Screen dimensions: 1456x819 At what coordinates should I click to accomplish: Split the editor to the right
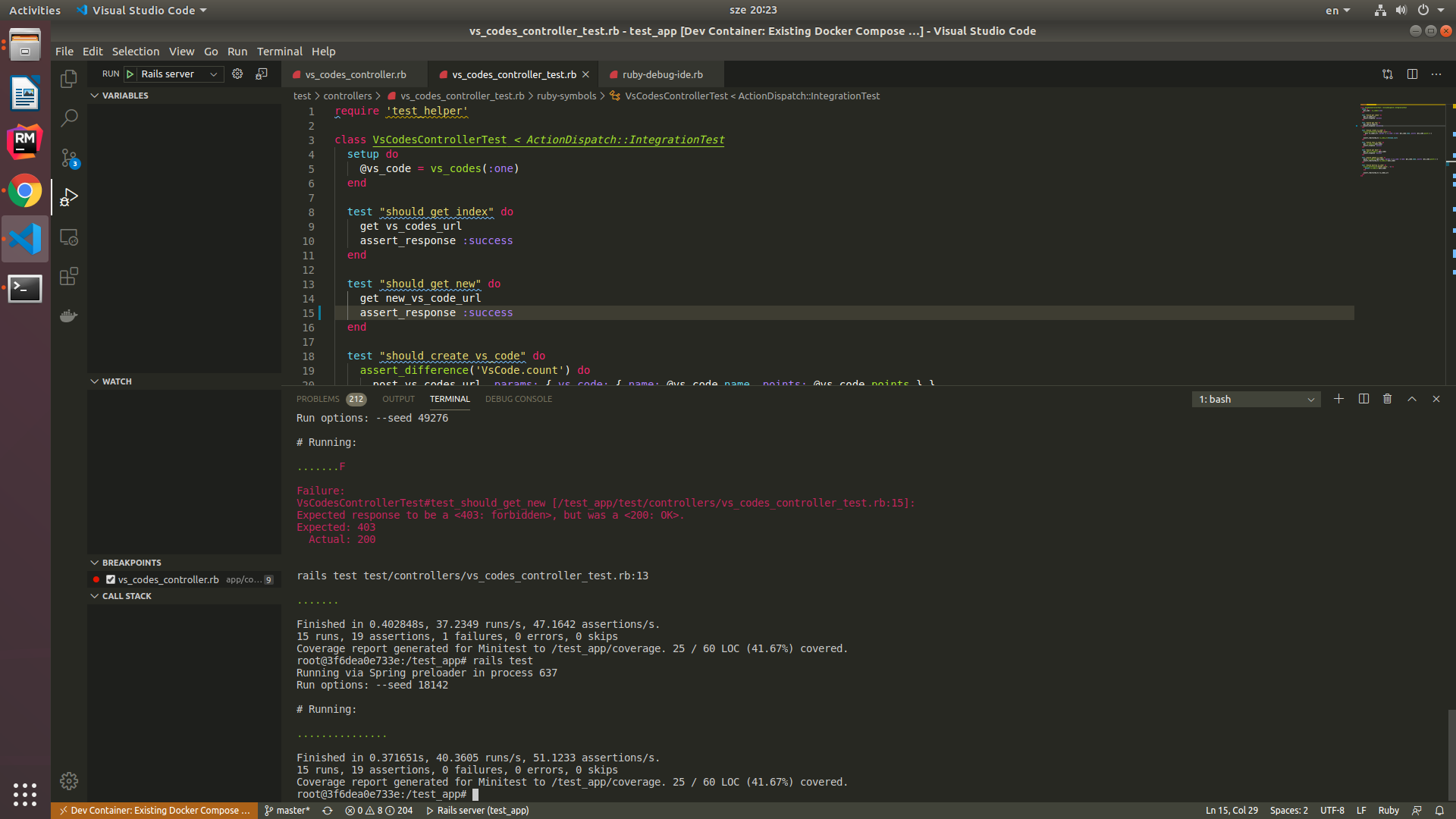[1412, 74]
